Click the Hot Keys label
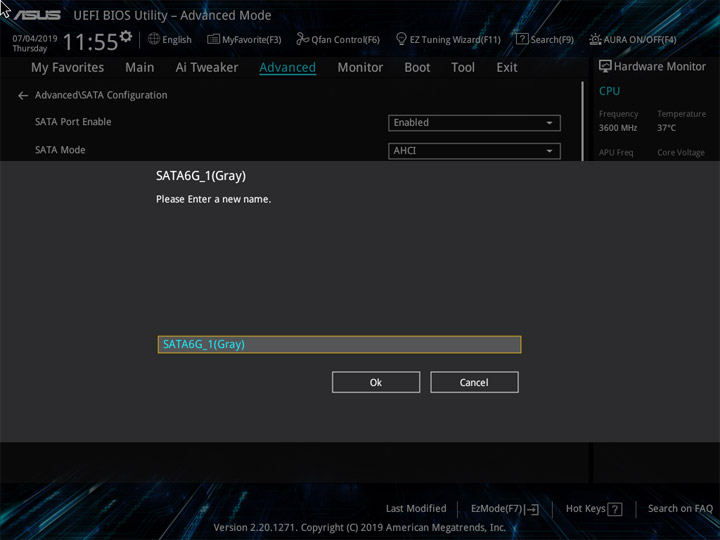The image size is (720, 540). point(585,508)
